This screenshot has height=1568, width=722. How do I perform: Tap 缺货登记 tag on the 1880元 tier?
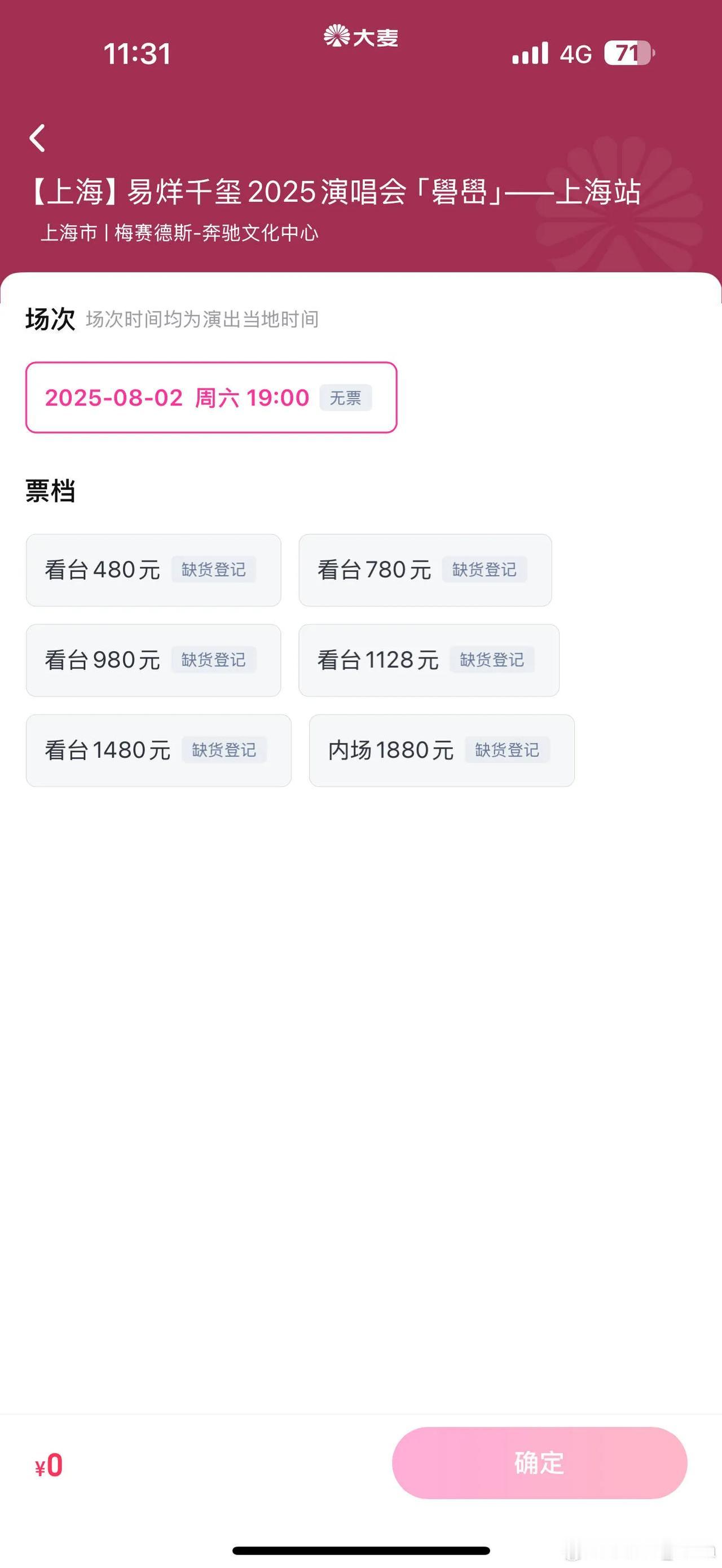pos(507,750)
